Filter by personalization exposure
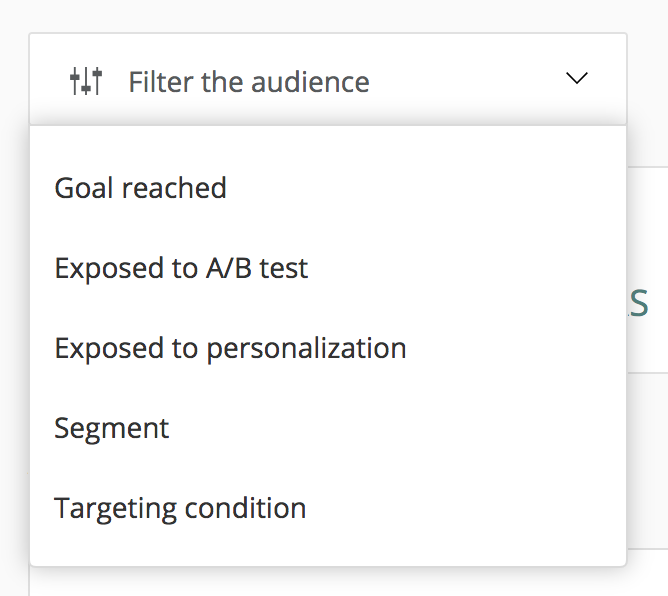The image size is (668, 596). (230, 348)
